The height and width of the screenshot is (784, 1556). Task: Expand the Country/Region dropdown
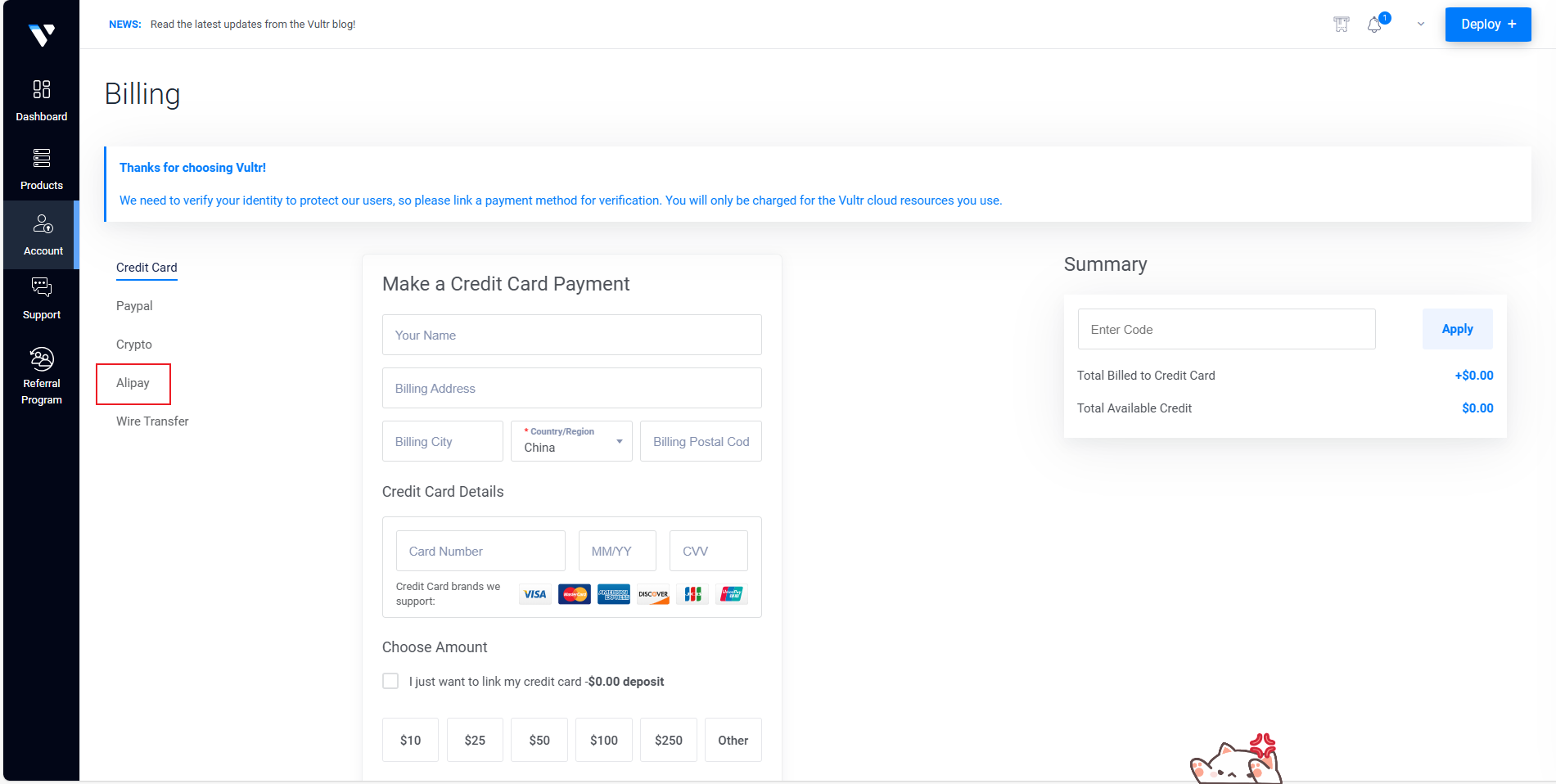click(x=571, y=441)
